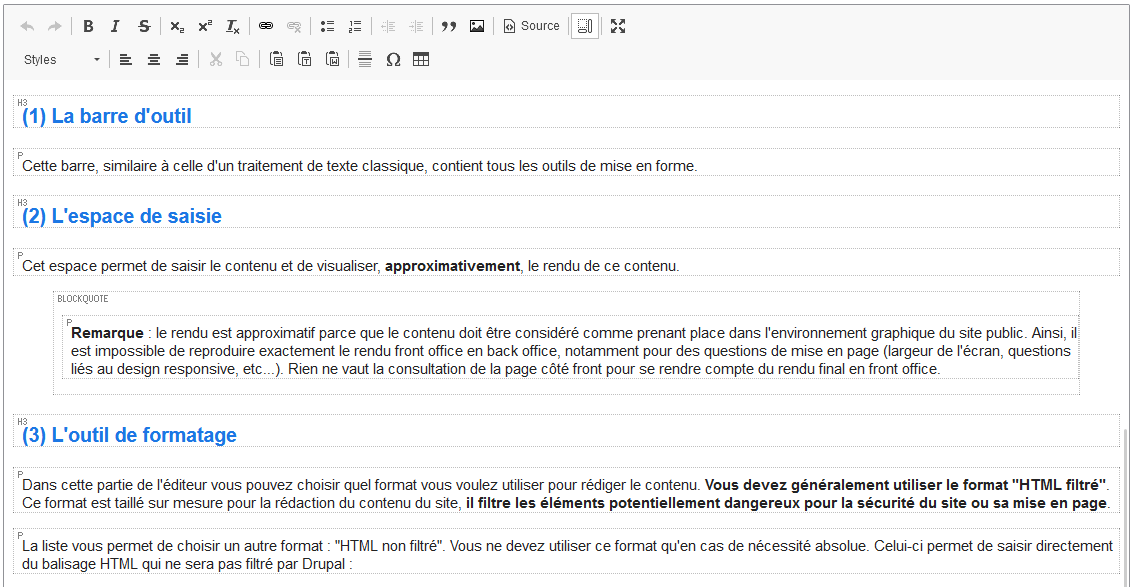
Task: Apply Superscript formatting icon
Action: pyautogui.click(x=204, y=25)
